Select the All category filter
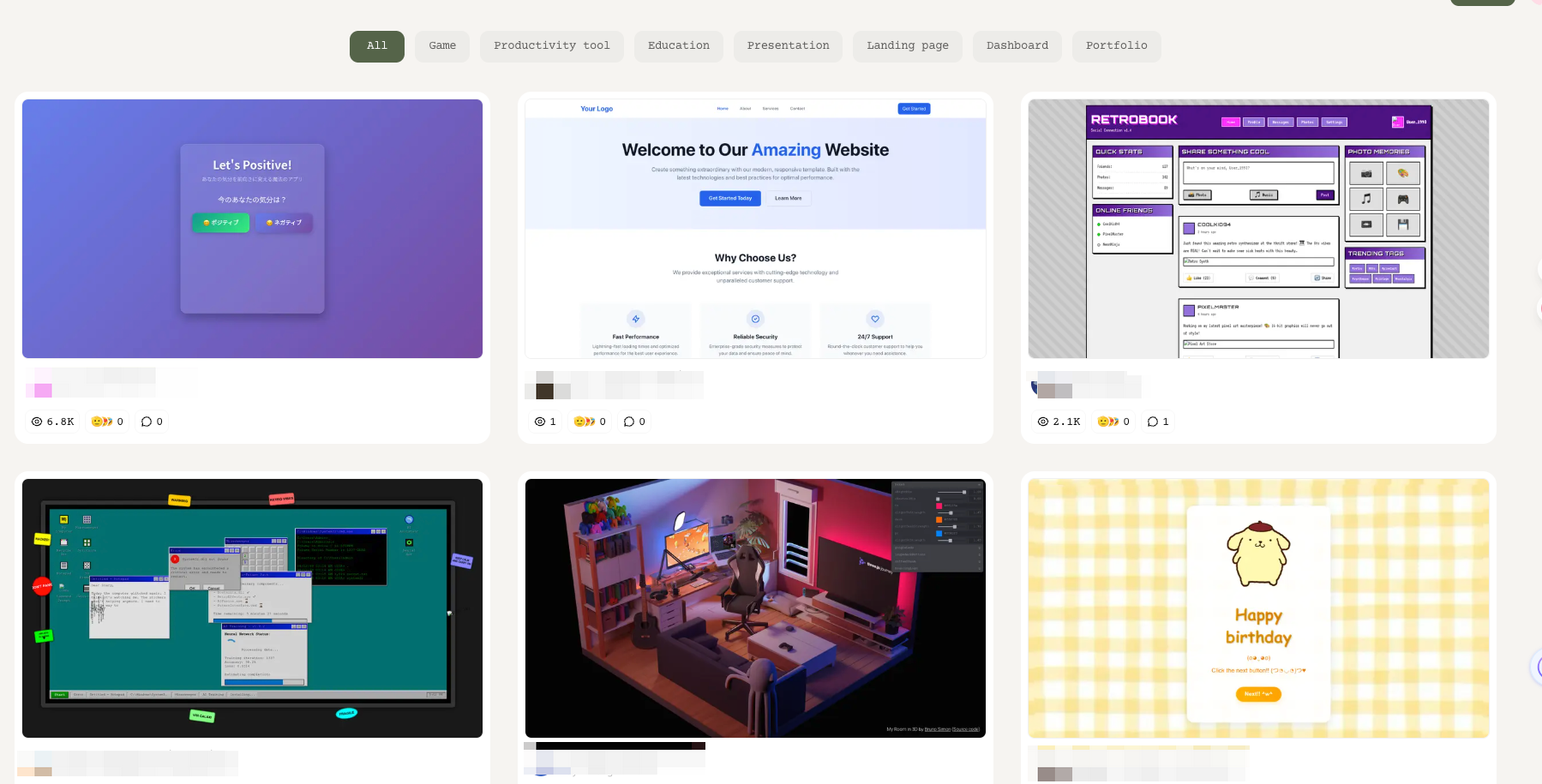 tap(377, 46)
